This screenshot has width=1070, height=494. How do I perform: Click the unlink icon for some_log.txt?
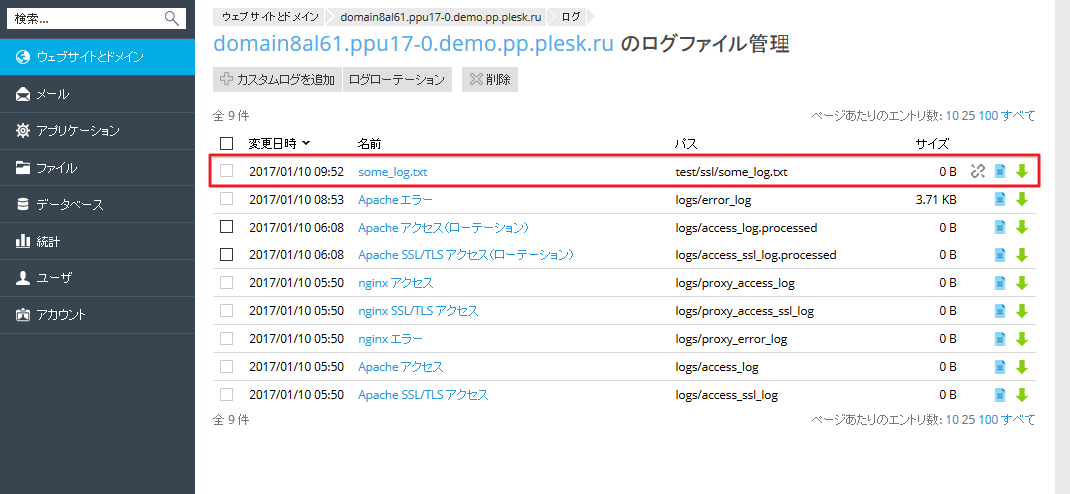coord(978,171)
